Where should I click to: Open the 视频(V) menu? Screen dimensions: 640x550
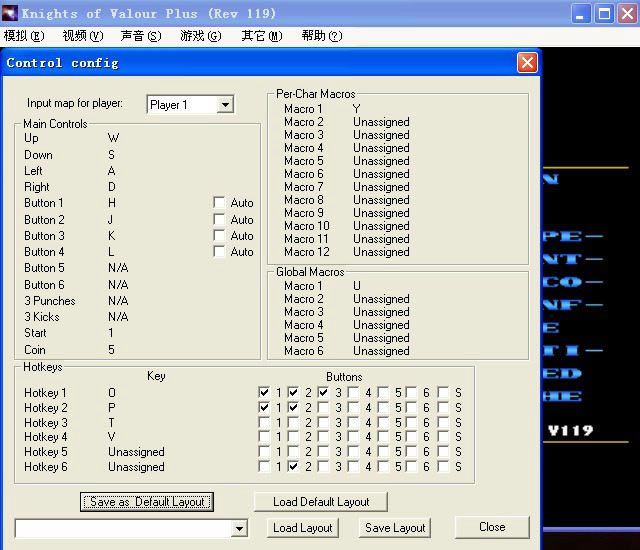pos(82,36)
